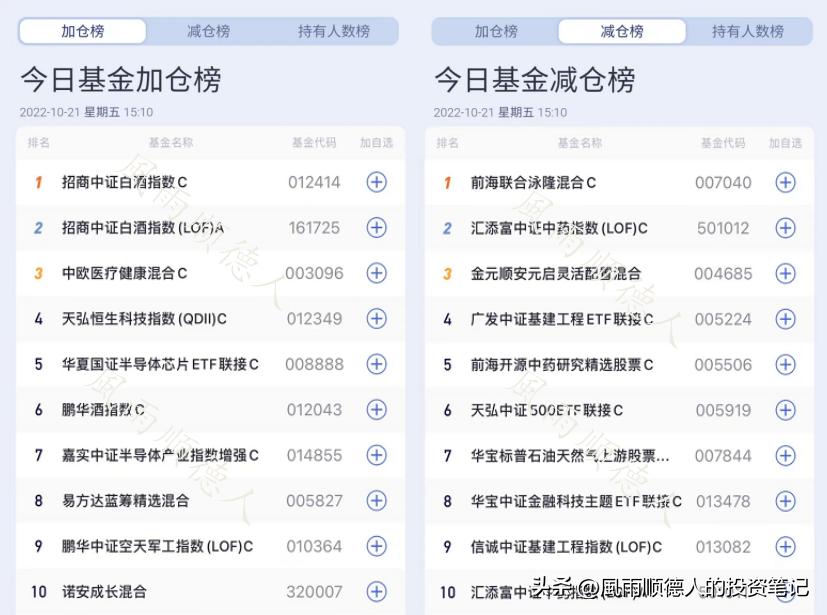Screen dimensions: 827x615
Task: Click fund code 012414
Action: click(x=314, y=182)
